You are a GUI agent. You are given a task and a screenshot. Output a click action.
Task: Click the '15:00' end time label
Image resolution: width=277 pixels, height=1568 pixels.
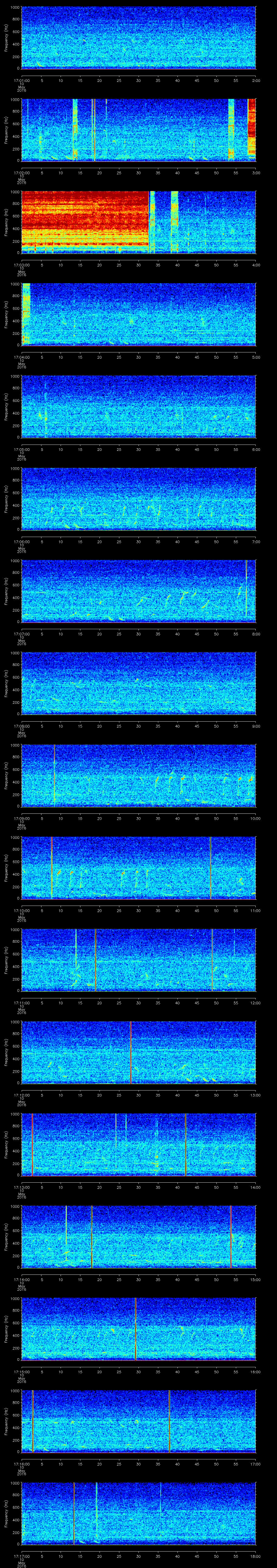click(255, 1279)
